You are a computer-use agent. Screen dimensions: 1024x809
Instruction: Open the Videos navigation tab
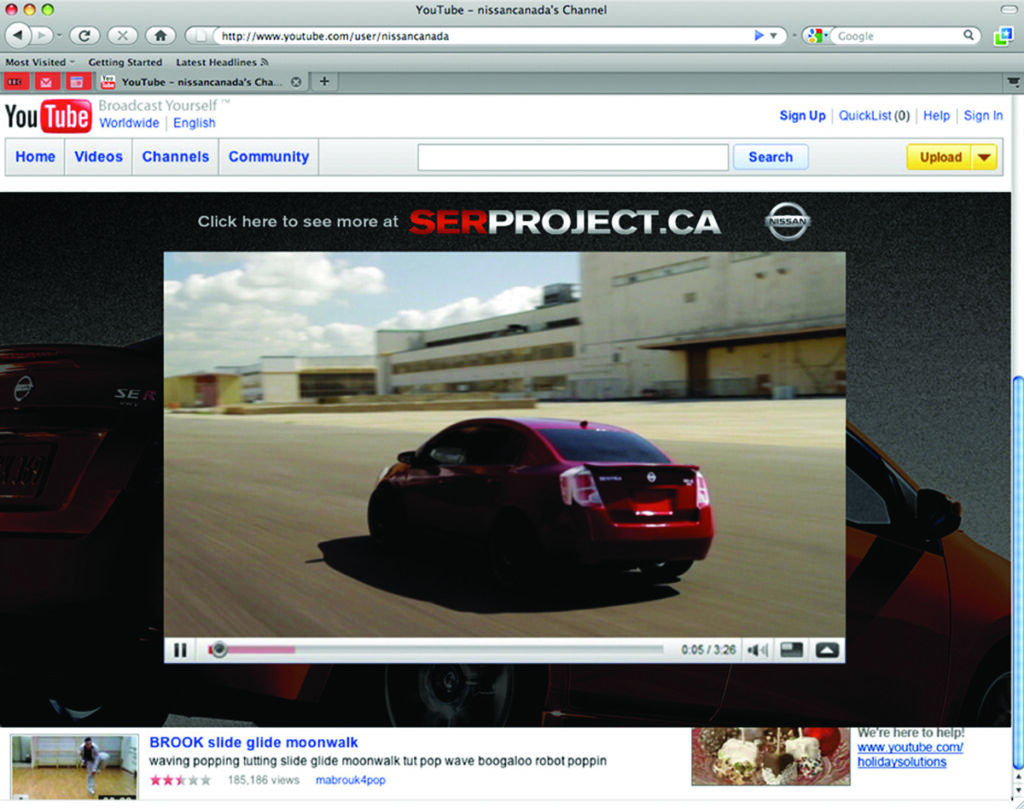pyautogui.click(x=99, y=157)
